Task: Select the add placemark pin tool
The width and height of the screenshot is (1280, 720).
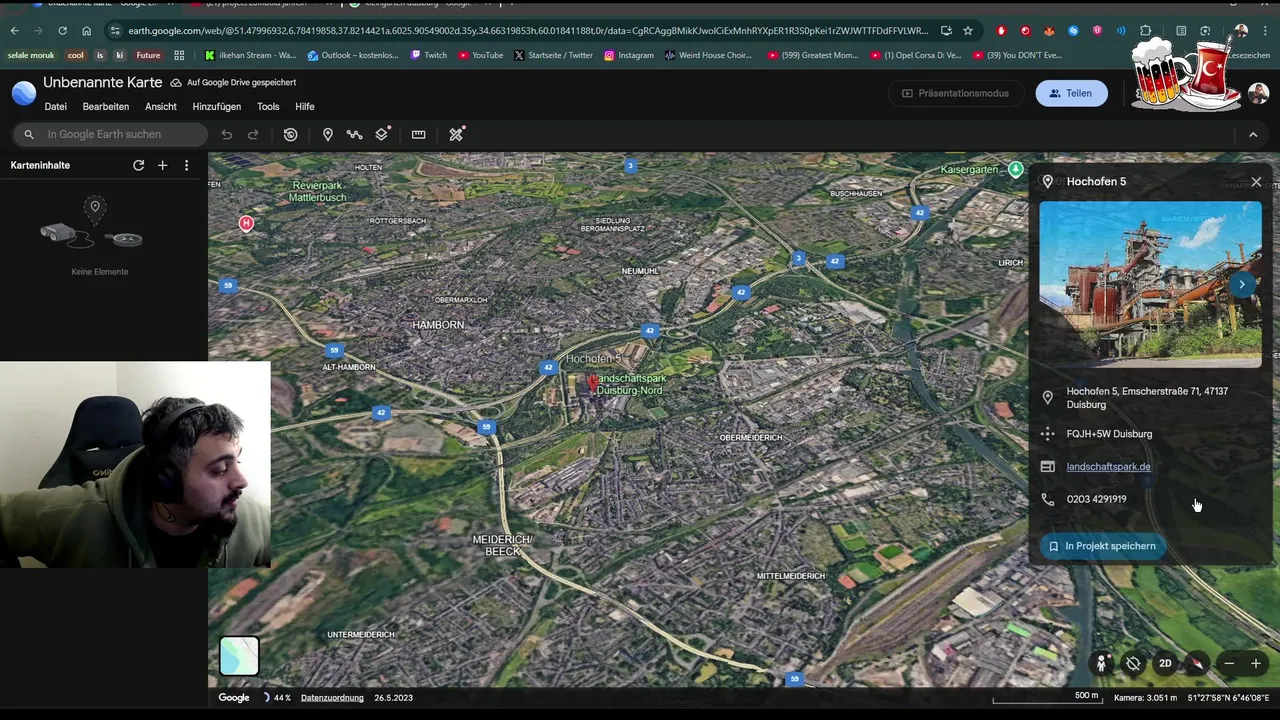Action: (x=327, y=134)
